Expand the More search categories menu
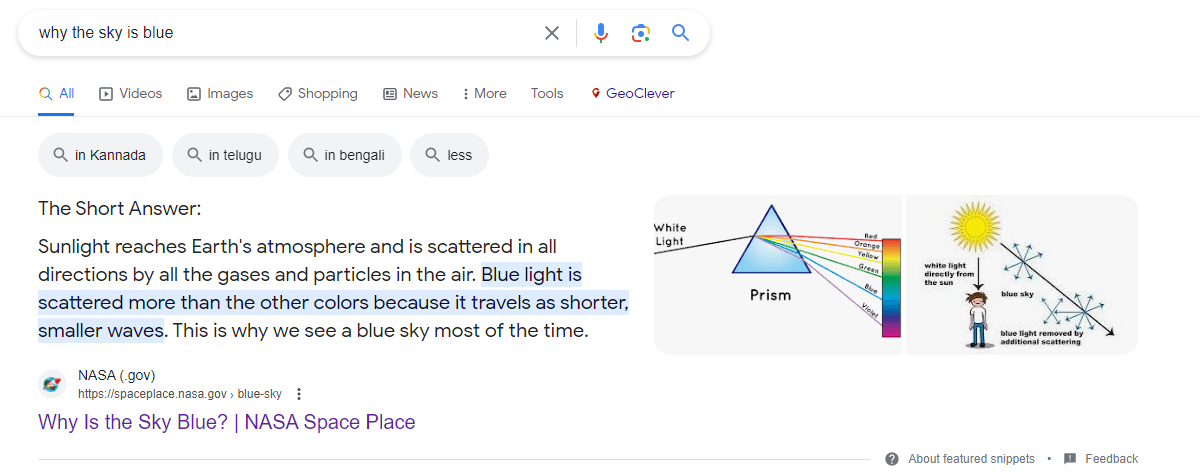 tap(484, 93)
